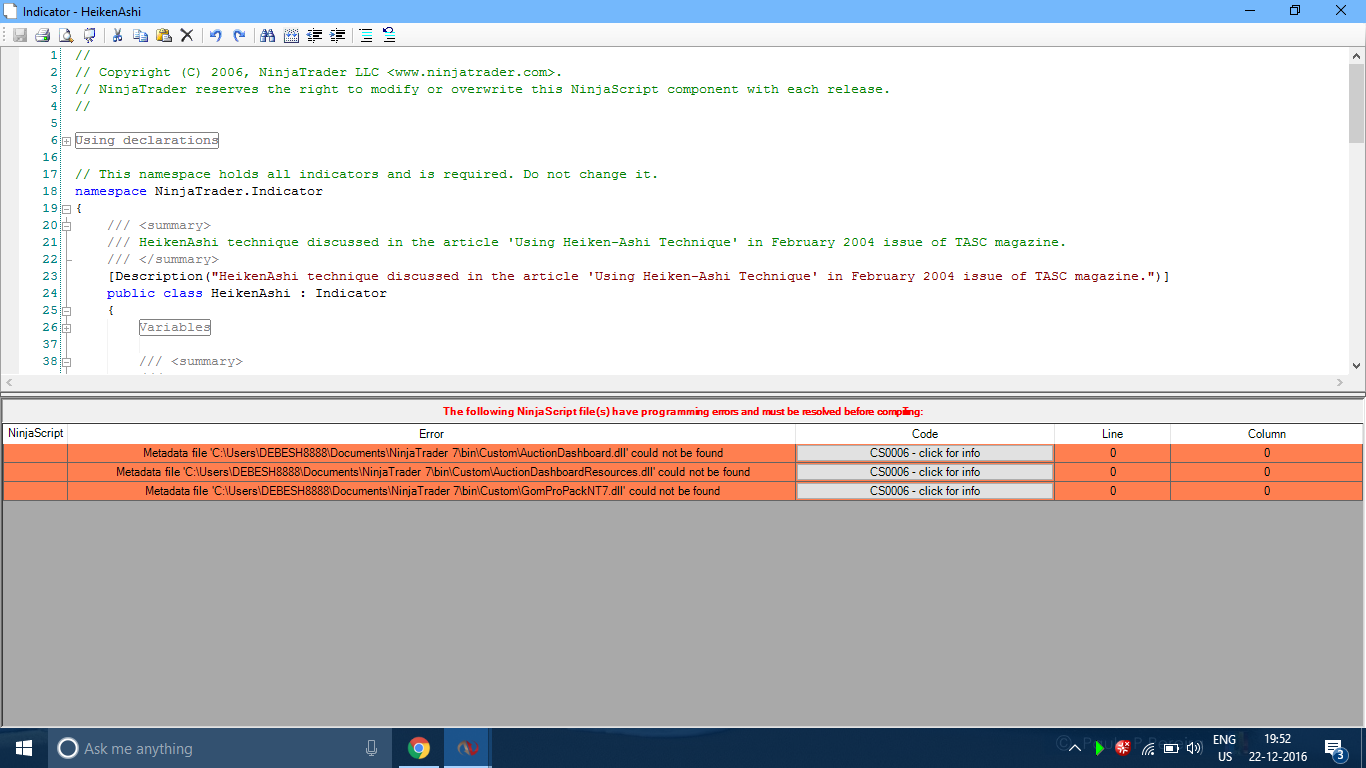The height and width of the screenshot is (768, 1366).
Task: Click the red circular tray icon
Action: [x=1123, y=748]
